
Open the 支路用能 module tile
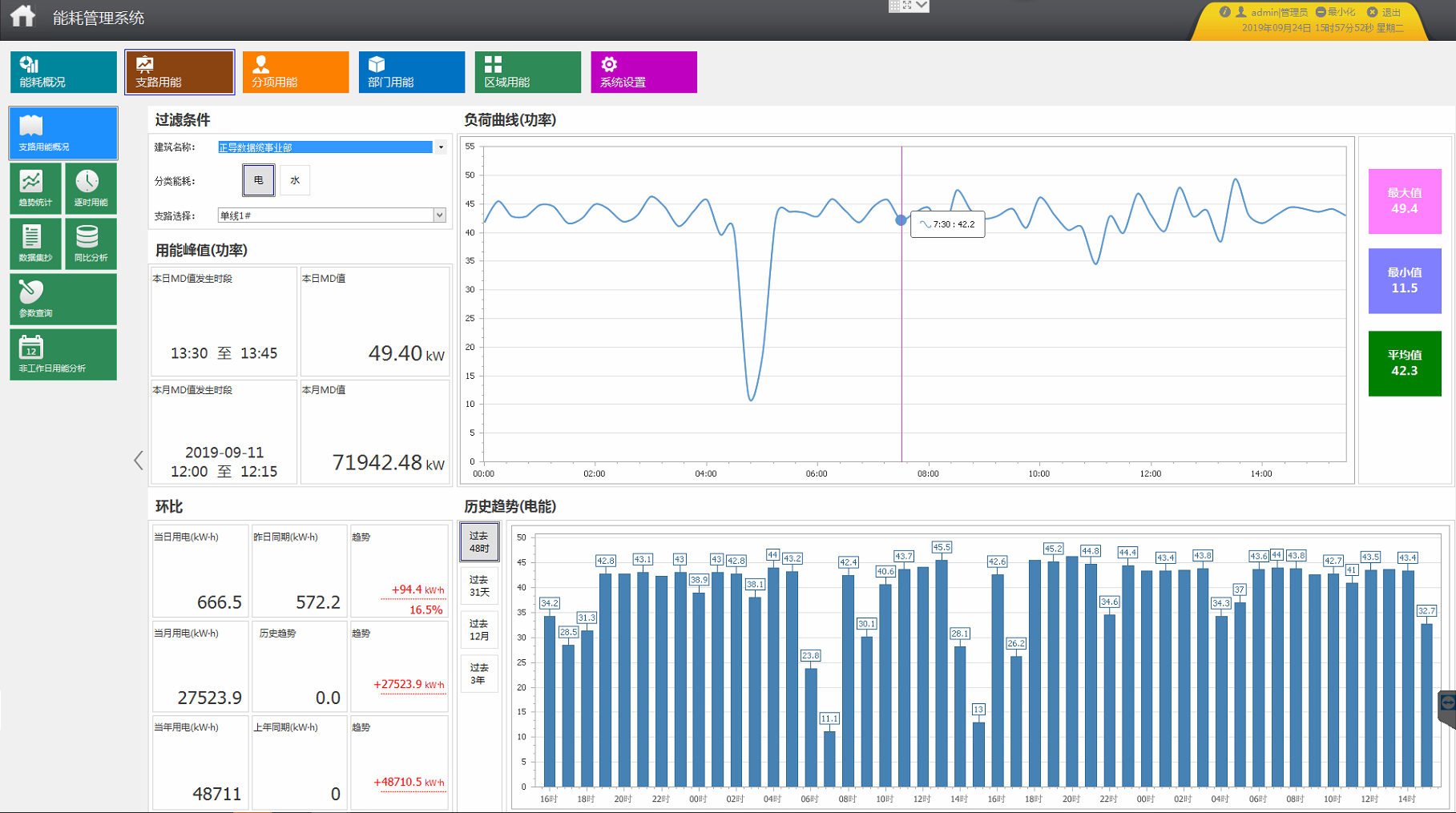click(179, 72)
